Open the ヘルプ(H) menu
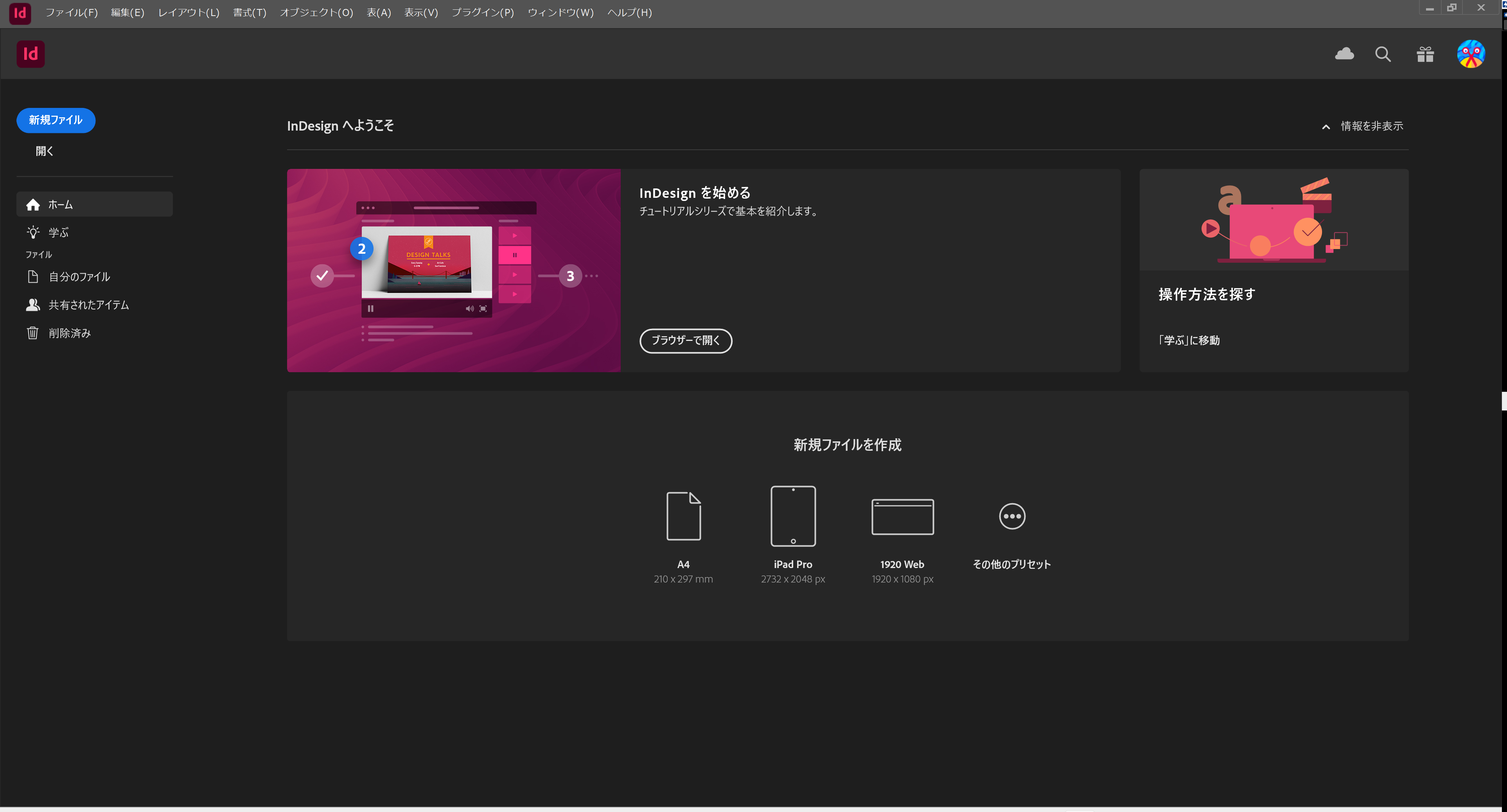 (629, 12)
